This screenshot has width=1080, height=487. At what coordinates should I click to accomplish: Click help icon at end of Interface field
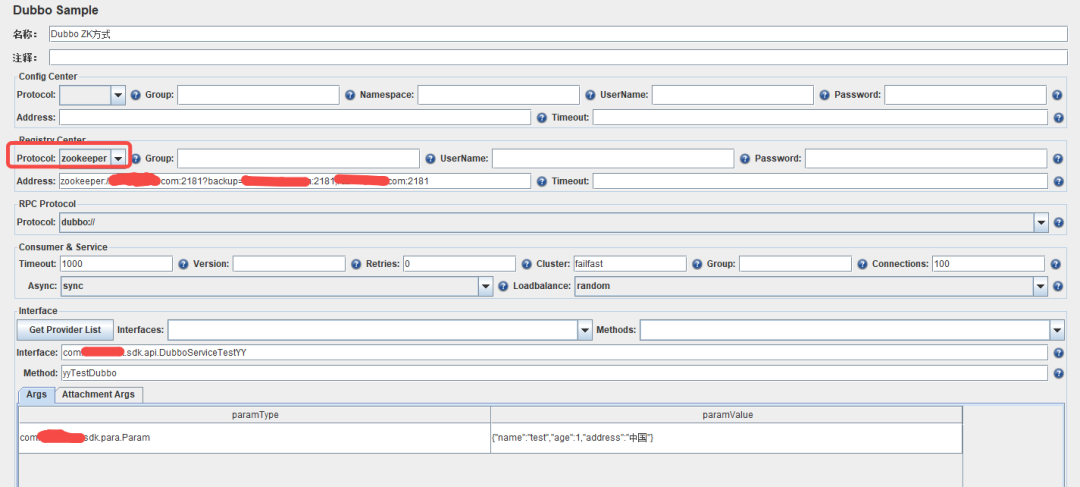pyautogui.click(x=1058, y=353)
